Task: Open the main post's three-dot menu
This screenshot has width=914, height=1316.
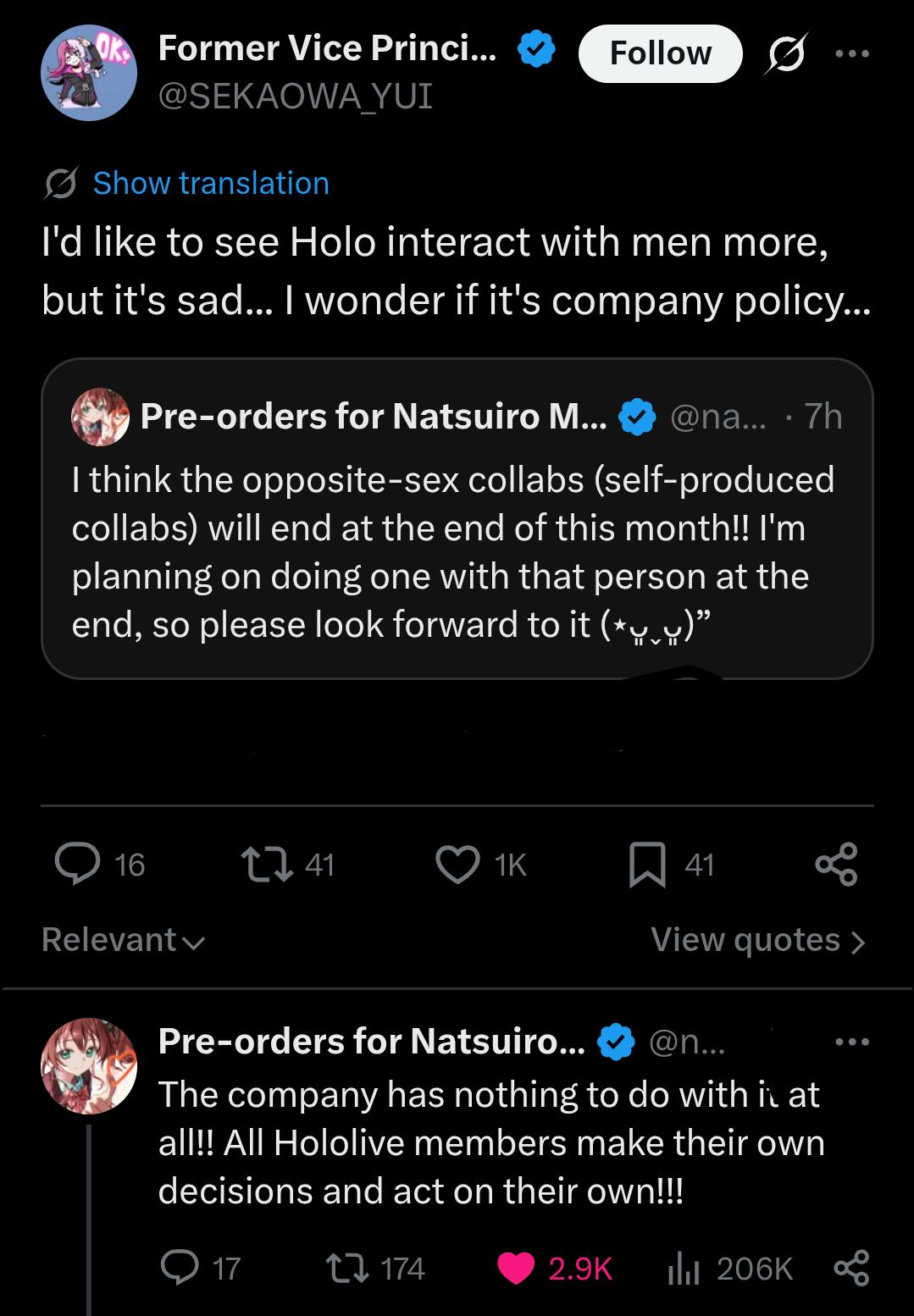Action: point(851,54)
